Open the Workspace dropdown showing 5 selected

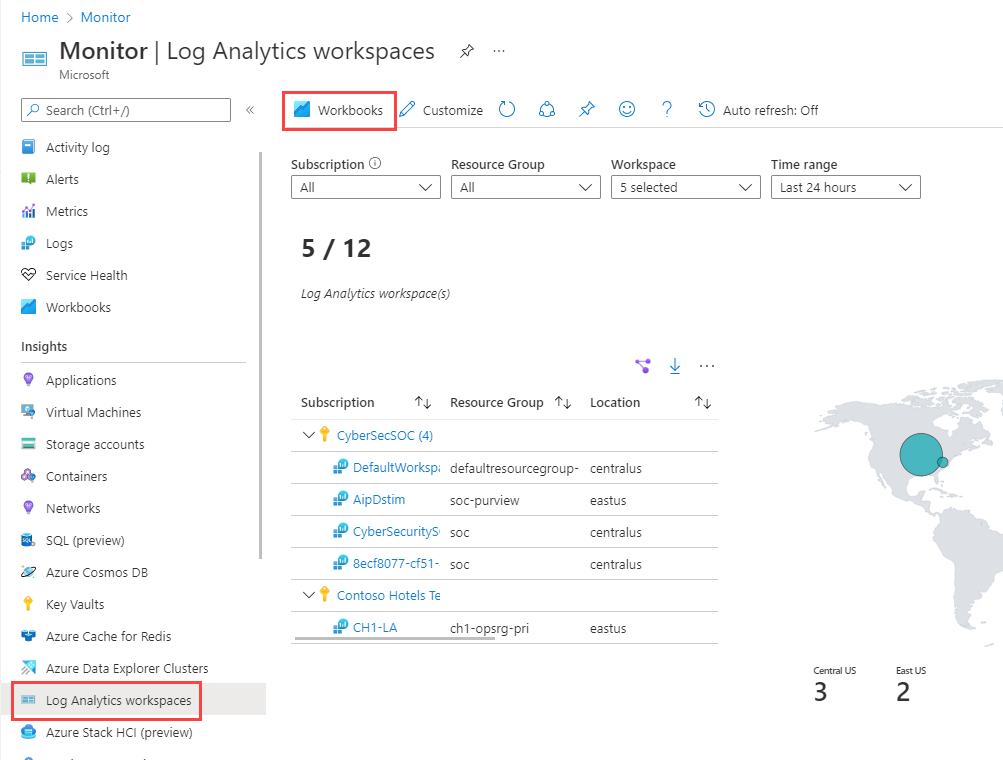(685, 187)
